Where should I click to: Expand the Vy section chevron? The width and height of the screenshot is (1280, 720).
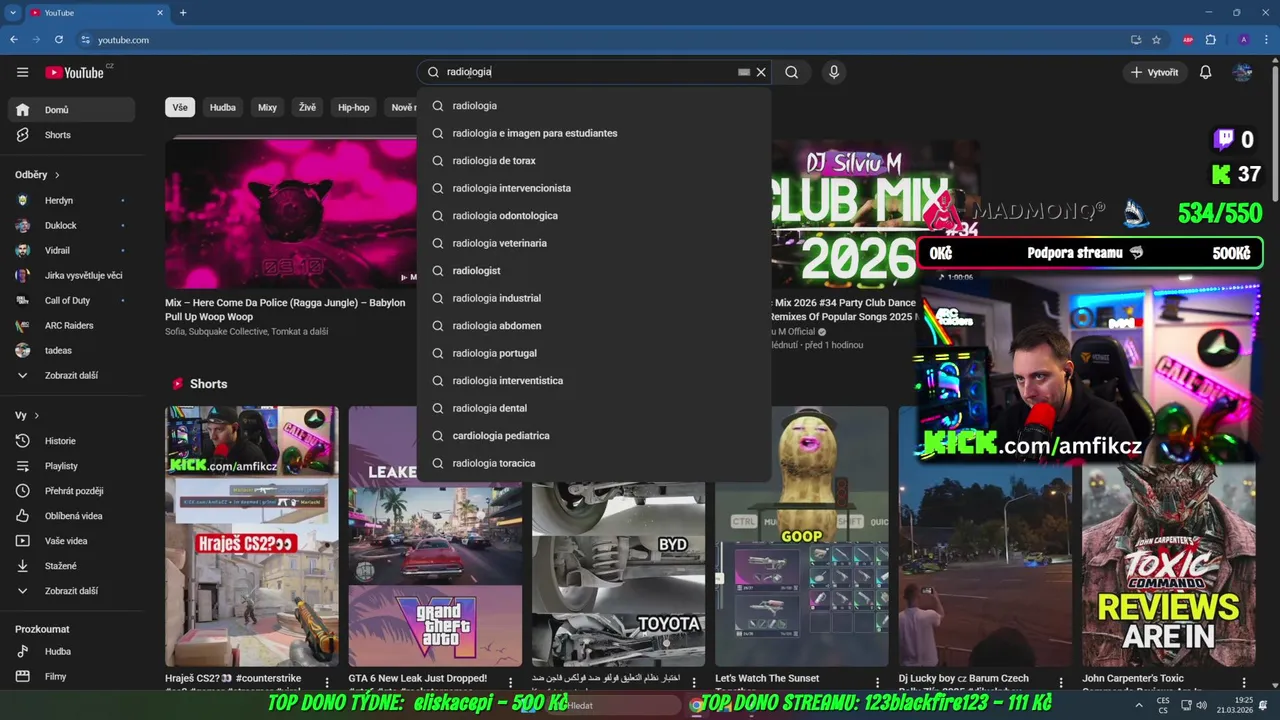tap(36, 415)
